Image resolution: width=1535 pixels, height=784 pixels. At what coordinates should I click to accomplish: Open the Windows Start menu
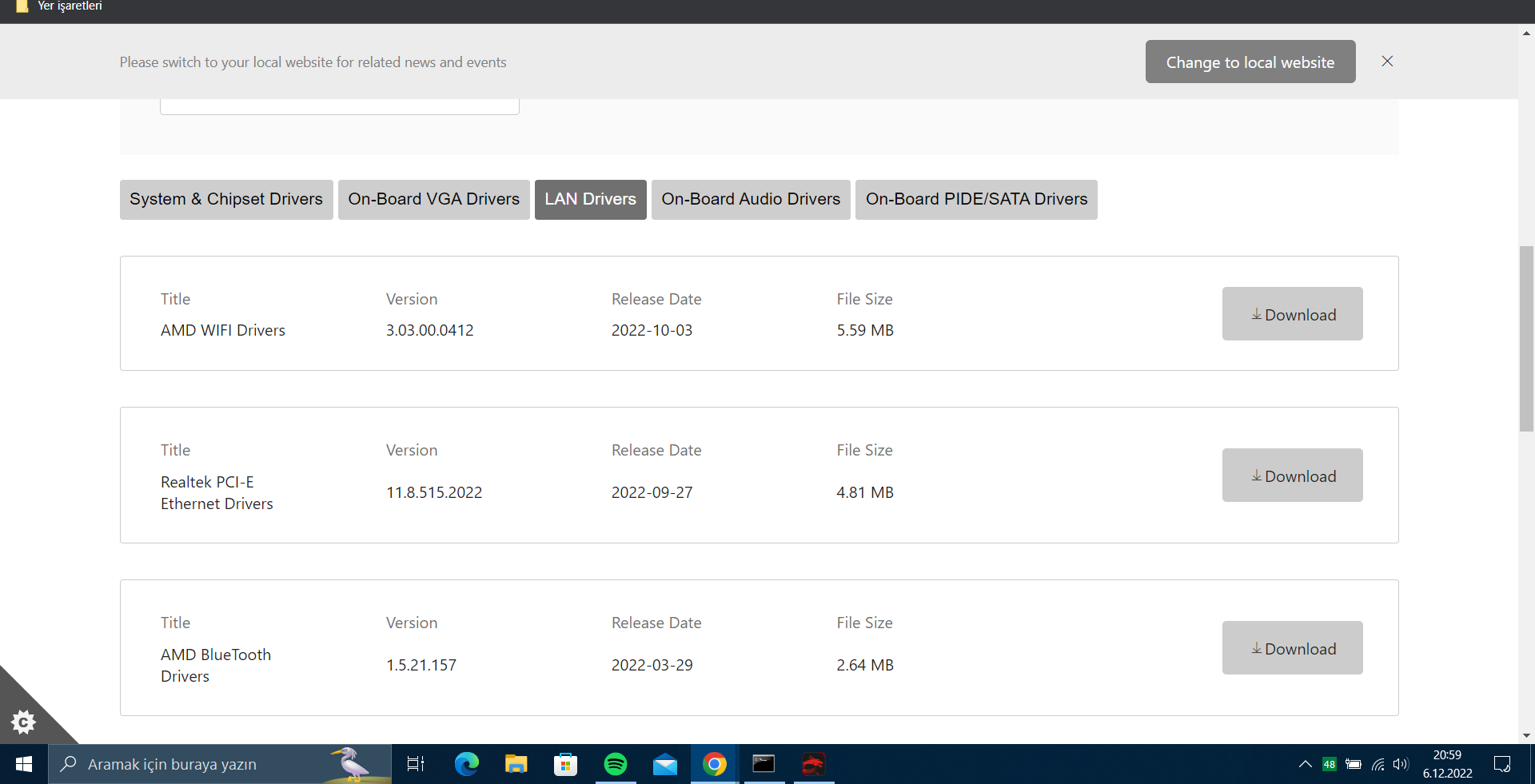pos(24,764)
